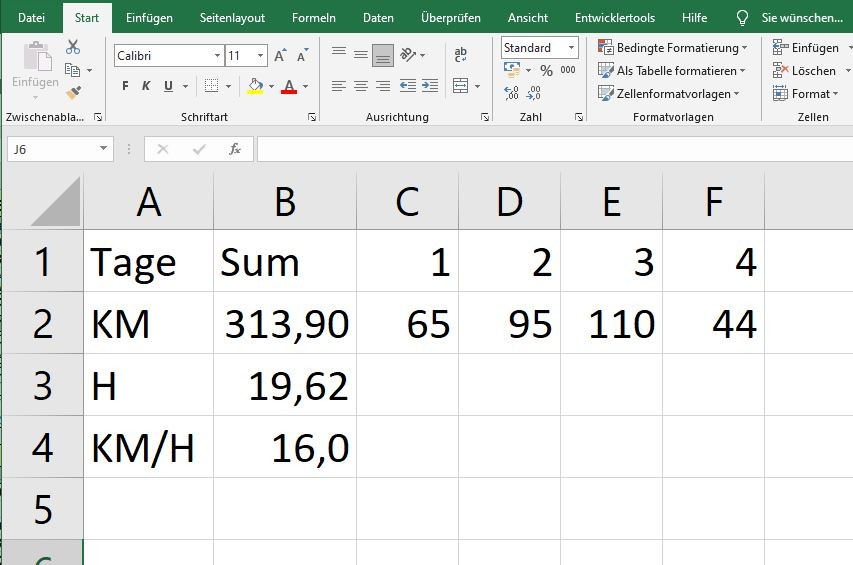Switch to the Formeln ribbon tab

pos(313,18)
